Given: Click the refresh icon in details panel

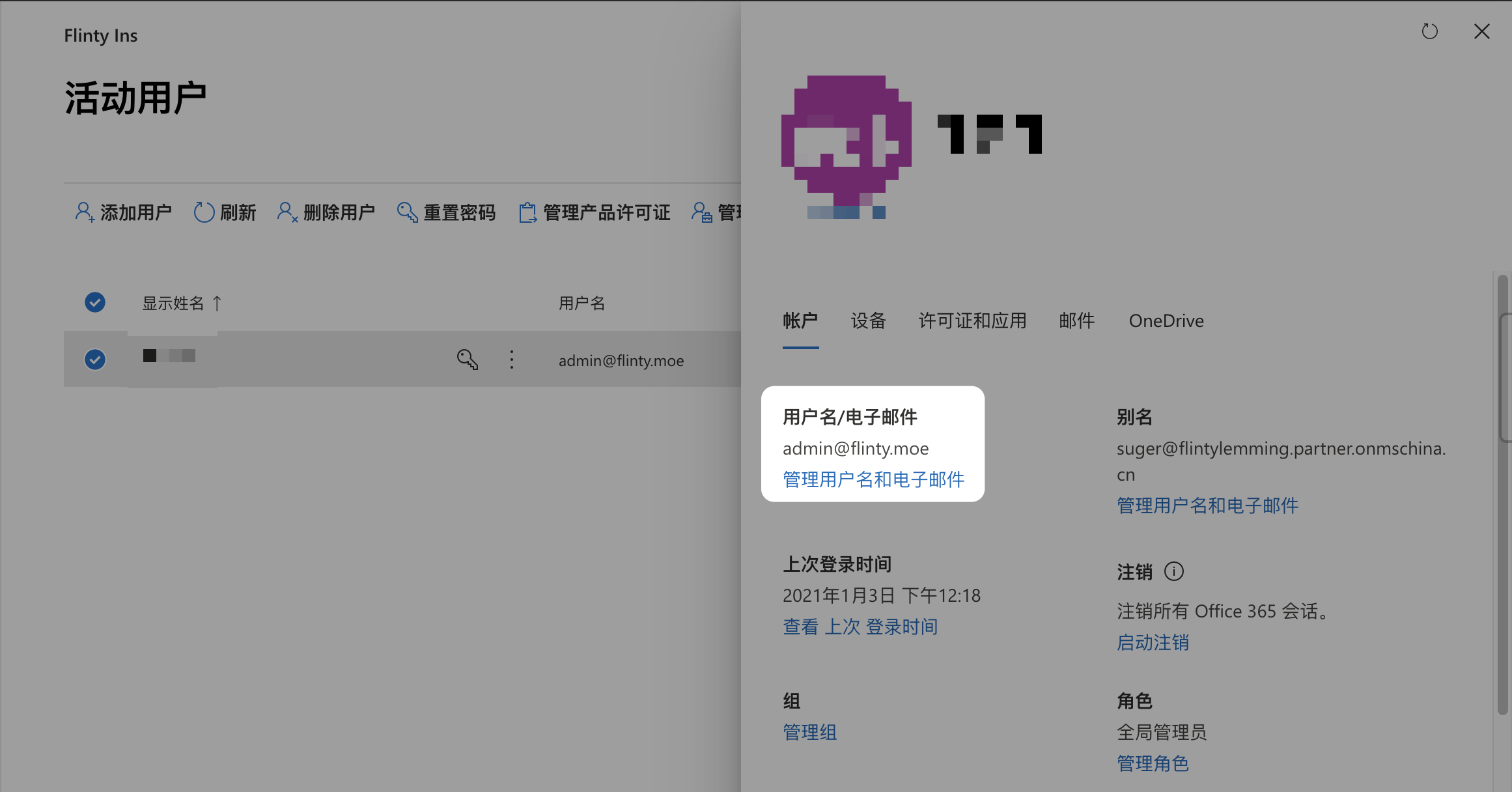Looking at the screenshot, I should [x=1429, y=31].
